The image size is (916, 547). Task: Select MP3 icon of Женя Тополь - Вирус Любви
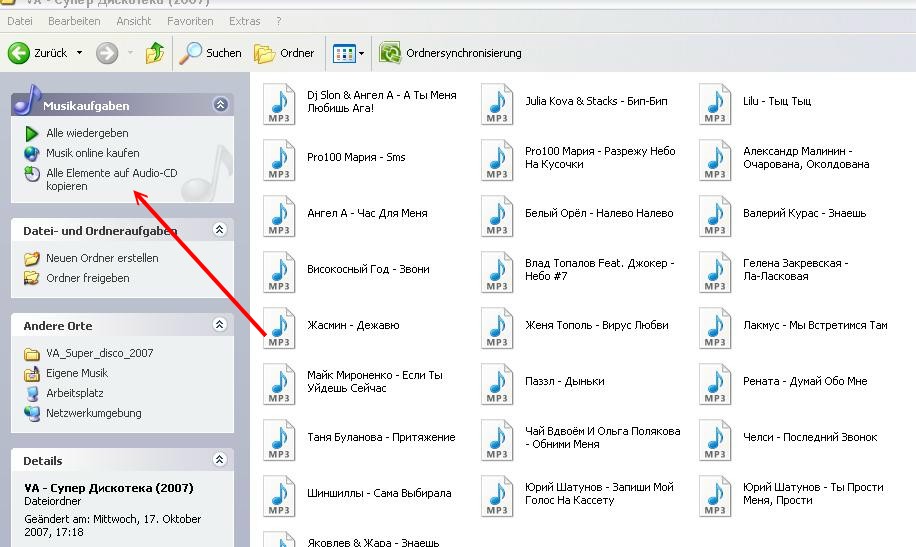(497, 328)
